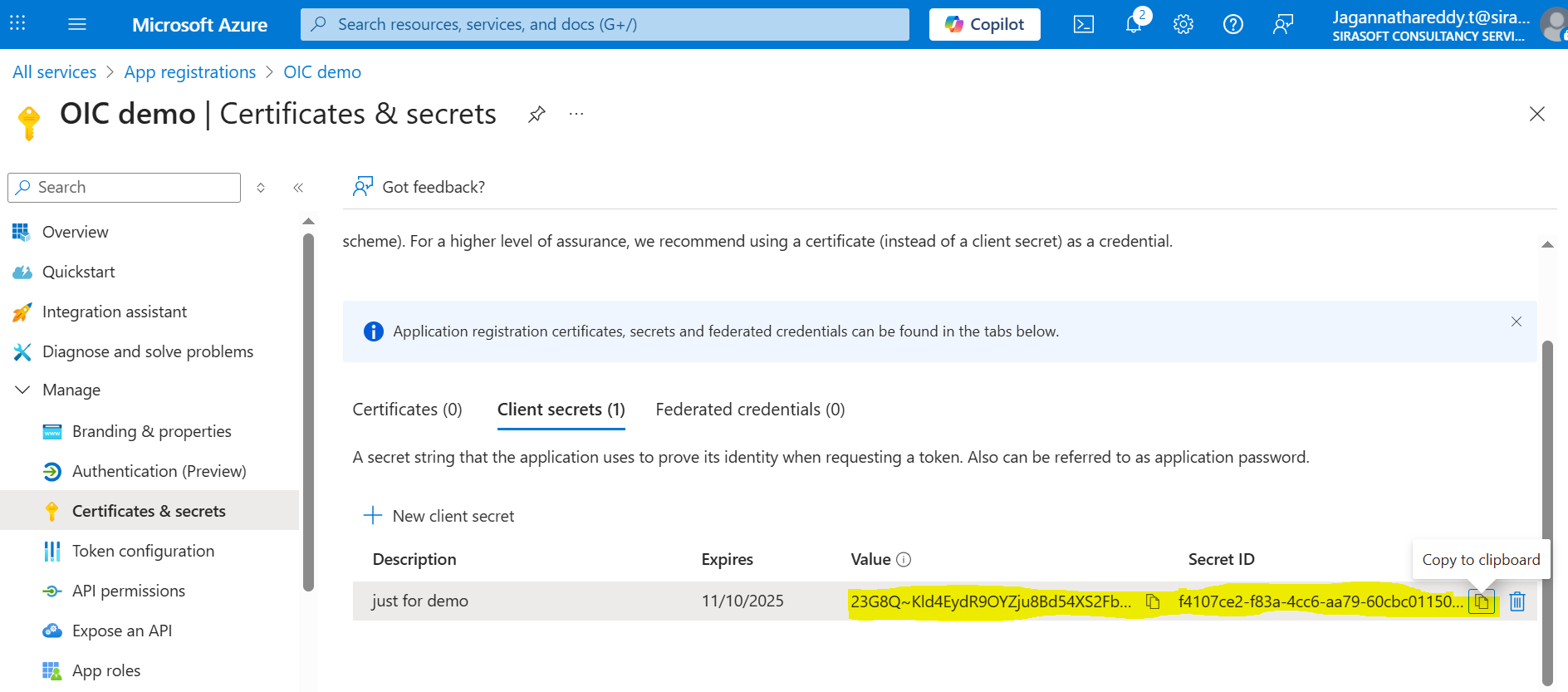The height and width of the screenshot is (692, 1568).
Task: Open the feedback icon in the header
Action: [1283, 24]
